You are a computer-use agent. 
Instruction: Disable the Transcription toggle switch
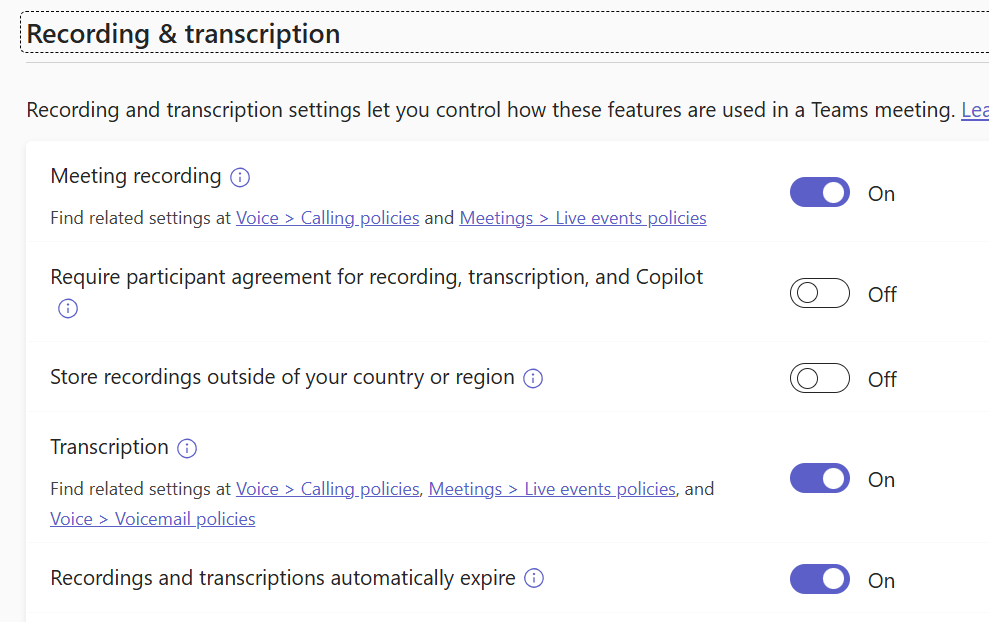820,479
